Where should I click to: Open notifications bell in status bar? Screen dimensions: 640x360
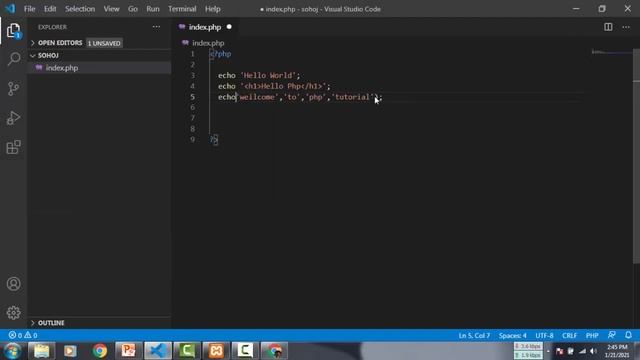[628, 335]
